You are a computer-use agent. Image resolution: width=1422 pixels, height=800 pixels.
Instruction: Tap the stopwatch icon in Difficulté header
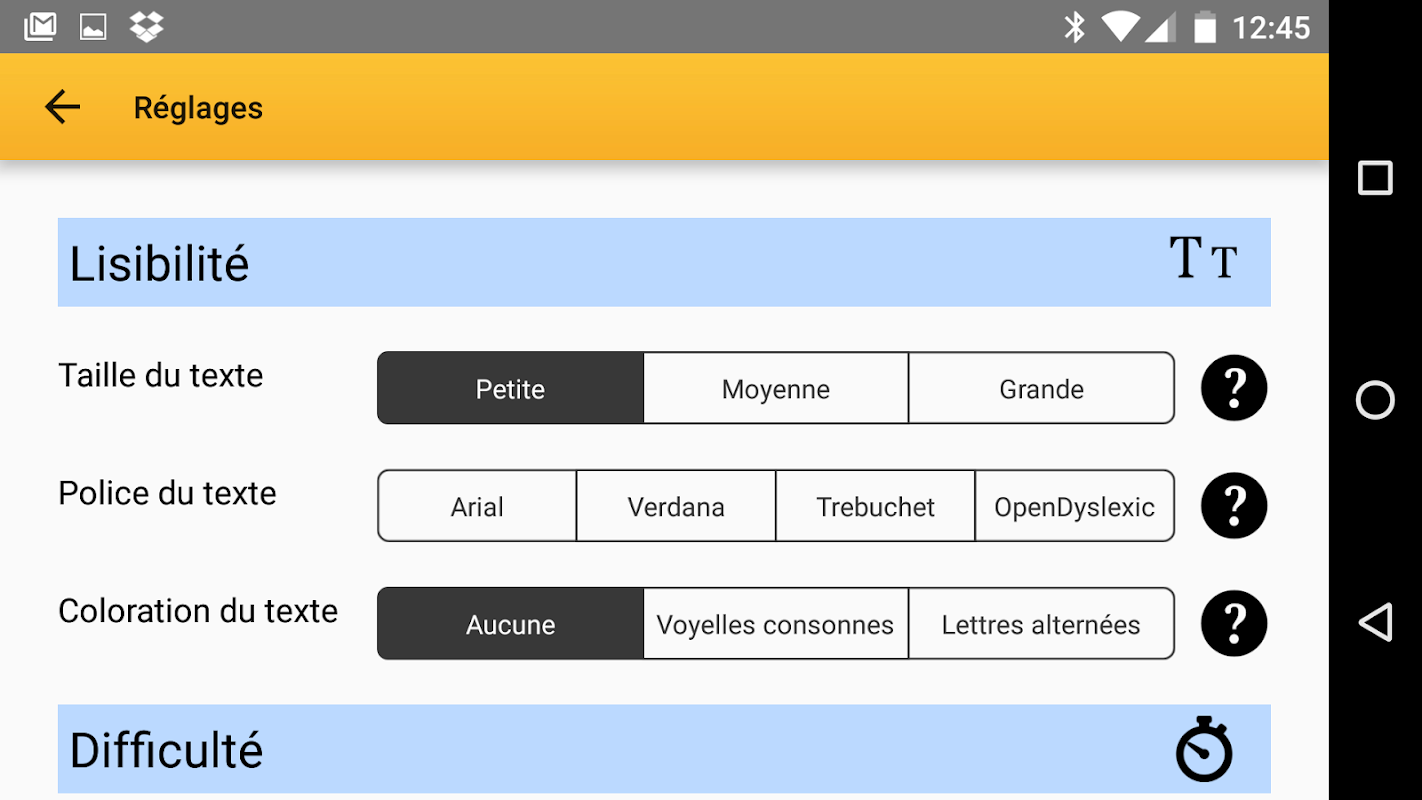1203,749
